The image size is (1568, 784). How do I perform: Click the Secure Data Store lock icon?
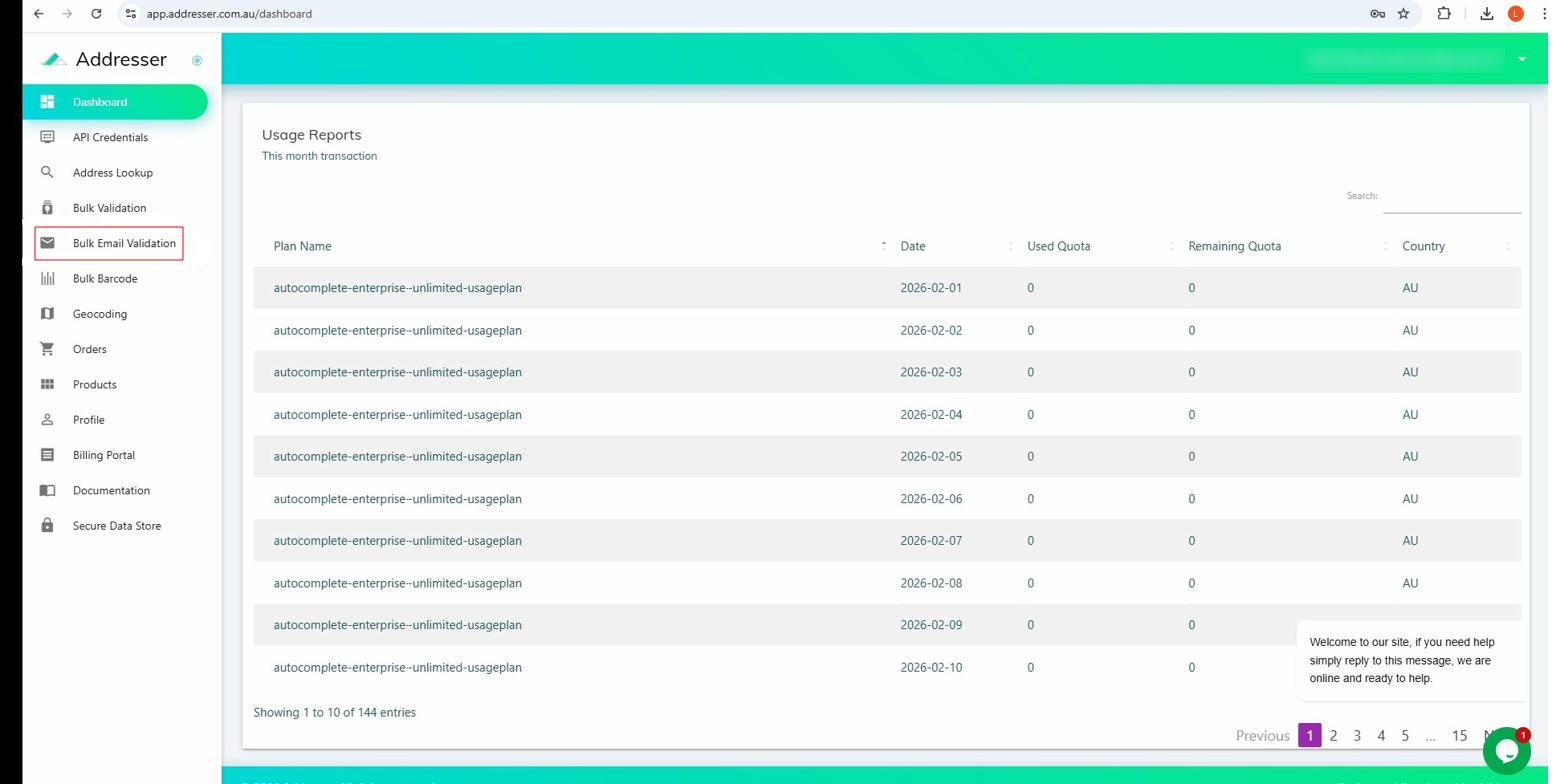[x=47, y=526]
